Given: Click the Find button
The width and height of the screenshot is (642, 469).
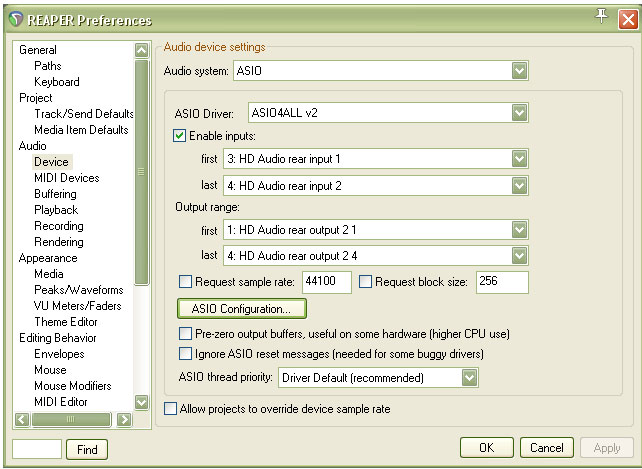Looking at the screenshot, I should point(87,450).
